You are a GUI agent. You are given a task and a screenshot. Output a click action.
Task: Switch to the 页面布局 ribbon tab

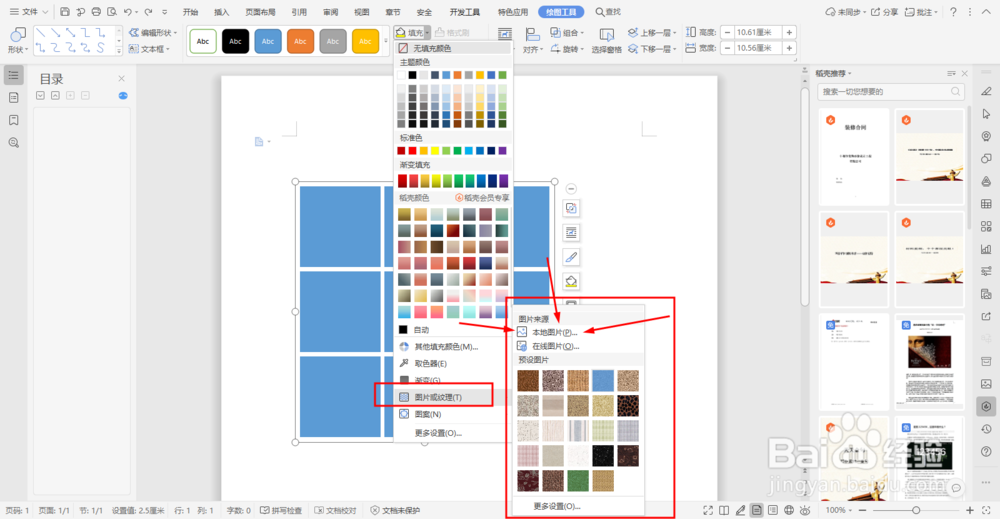coord(260,12)
